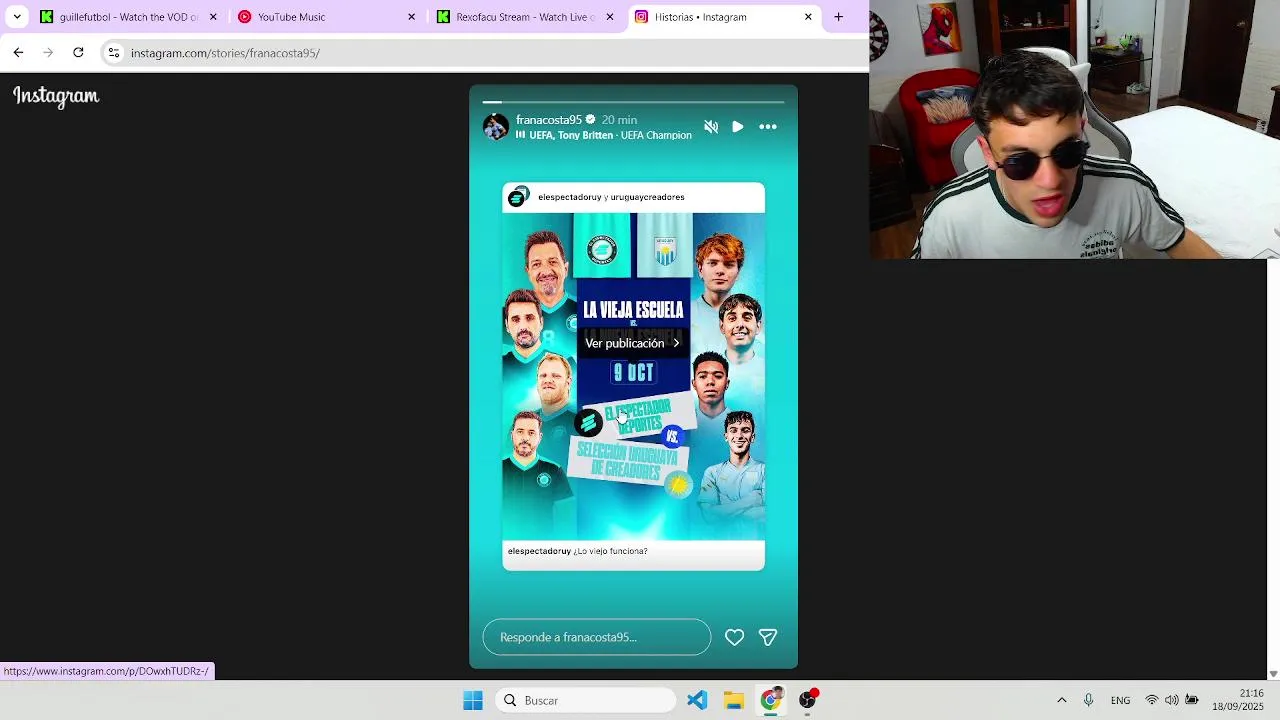This screenshot has height=720, width=1280.
Task: Open the battery status tray icon
Action: click(1191, 700)
